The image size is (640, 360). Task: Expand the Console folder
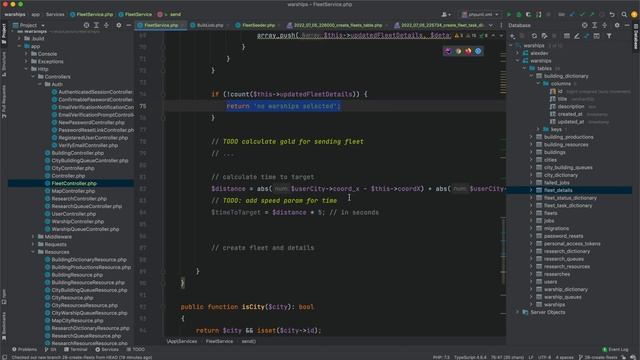pos(26,54)
